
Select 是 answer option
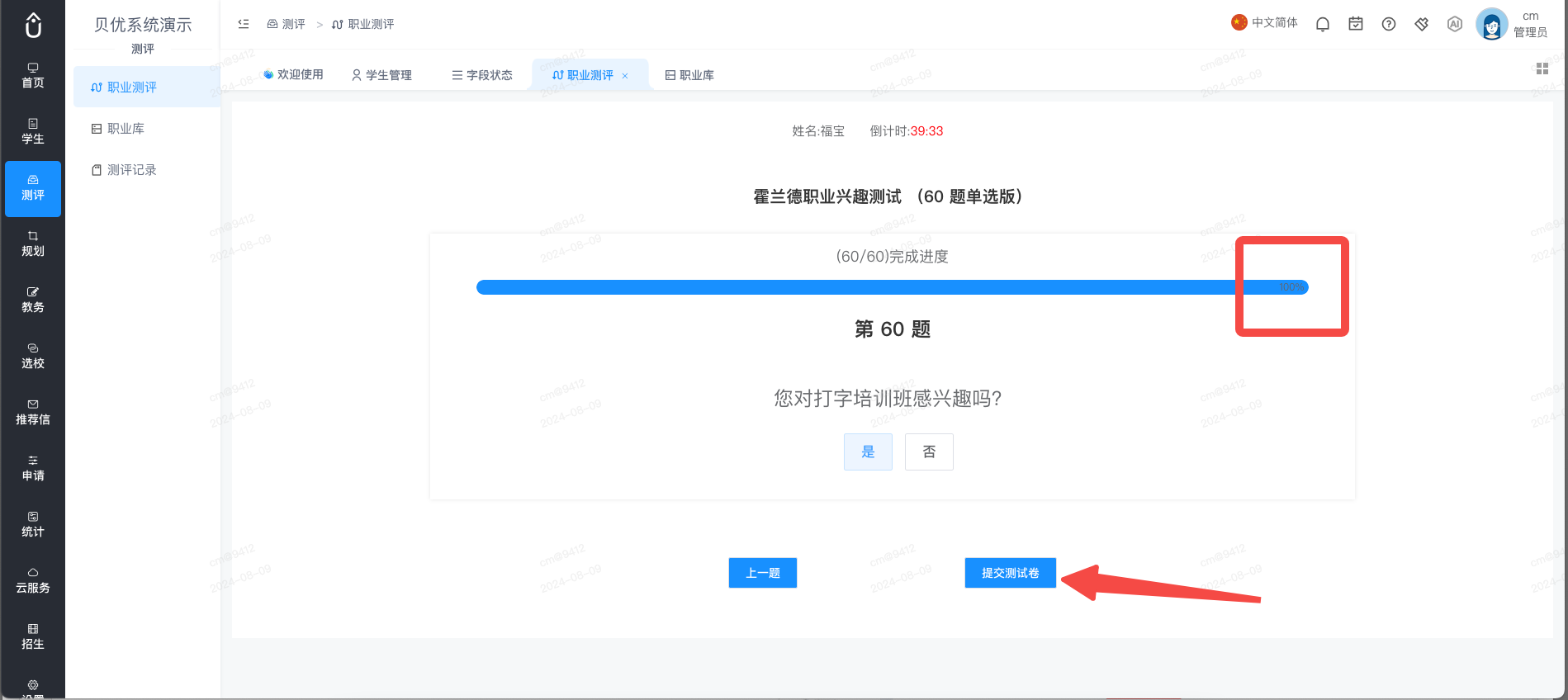click(x=868, y=452)
